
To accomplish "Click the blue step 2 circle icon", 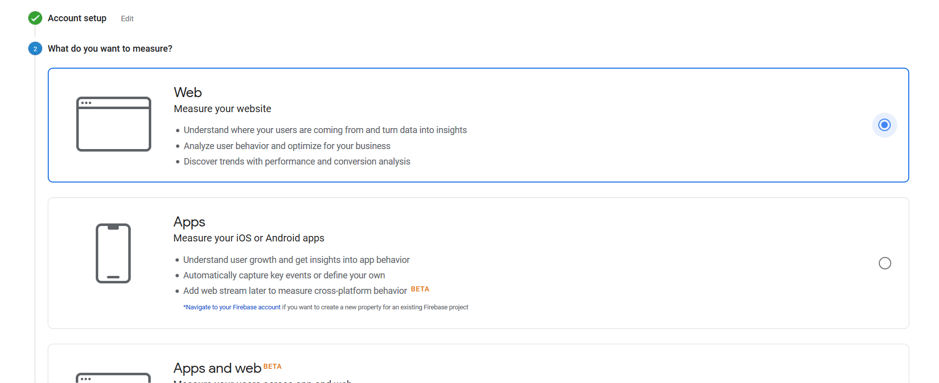I will [x=35, y=48].
